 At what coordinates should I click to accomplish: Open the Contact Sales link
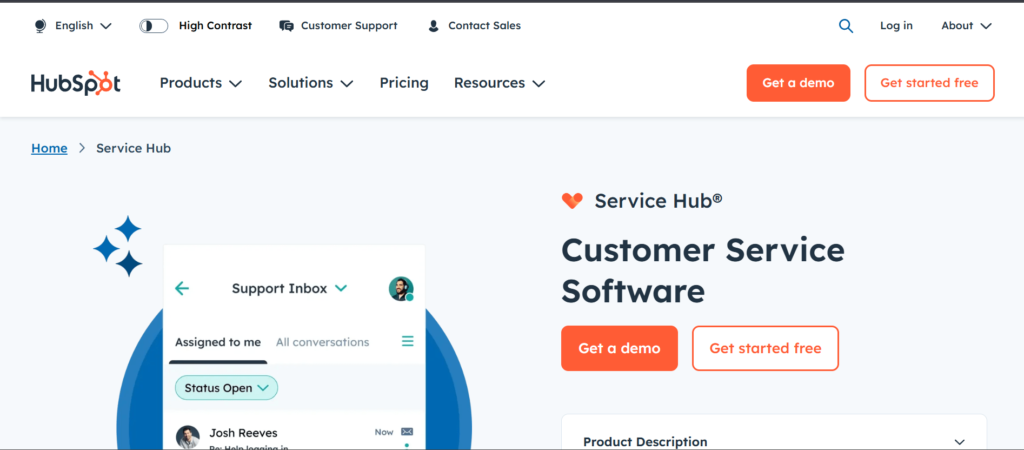tap(484, 26)
